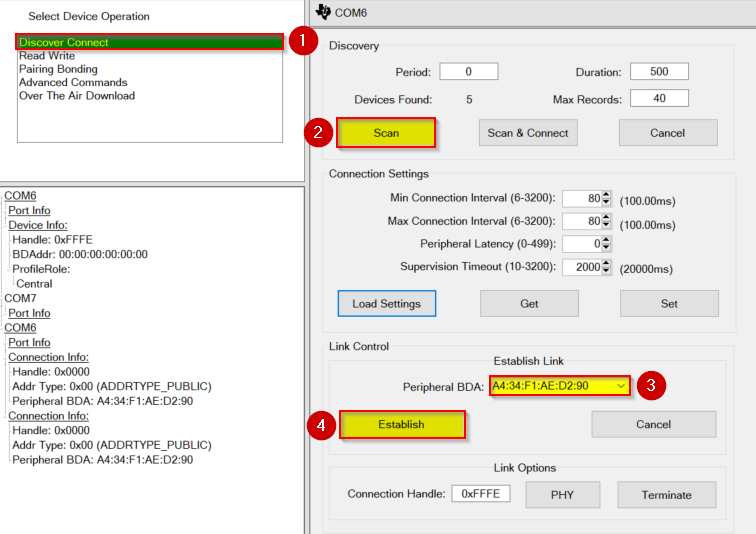Select Device Info node under COM6
The height and width of the screenshot is (534, 756).
37,225
